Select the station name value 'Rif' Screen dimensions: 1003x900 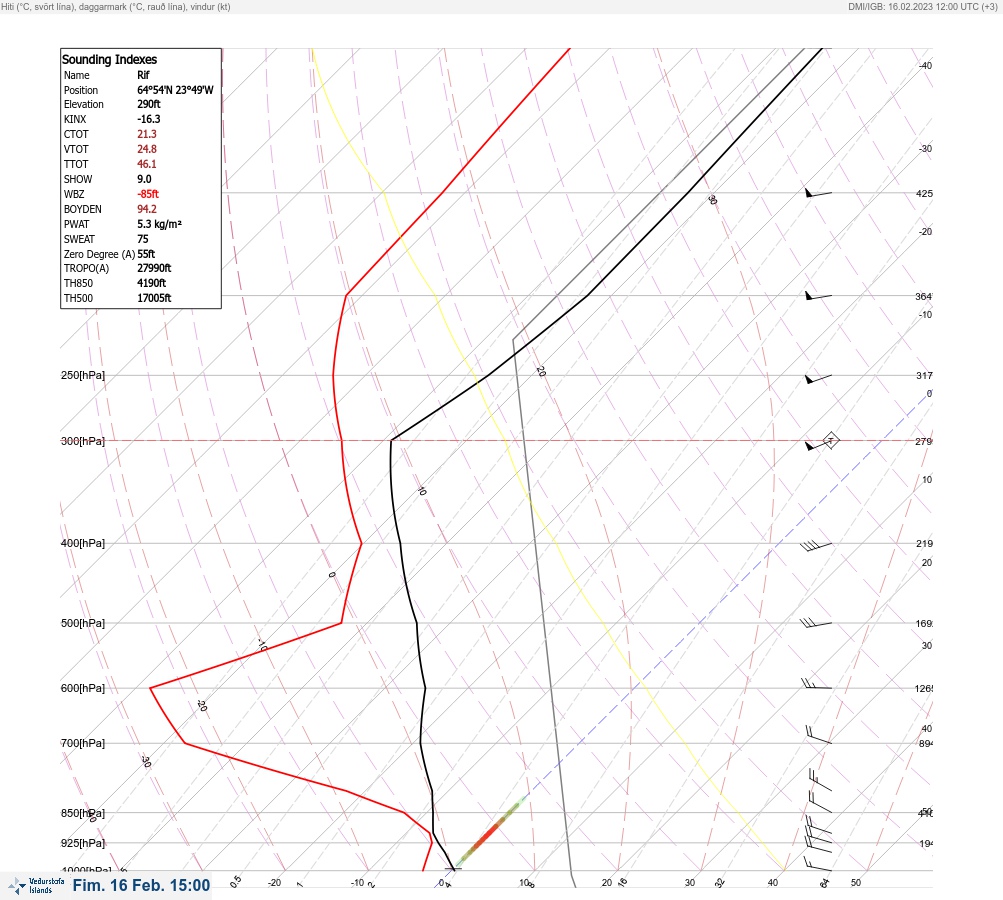click(x=143, y=75)
